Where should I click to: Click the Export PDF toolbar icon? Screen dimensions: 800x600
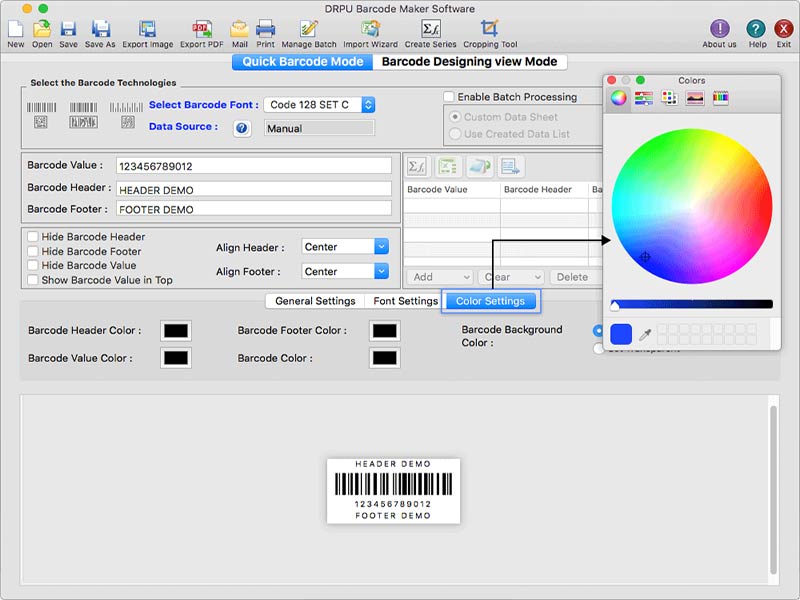(x=201, y=29)
